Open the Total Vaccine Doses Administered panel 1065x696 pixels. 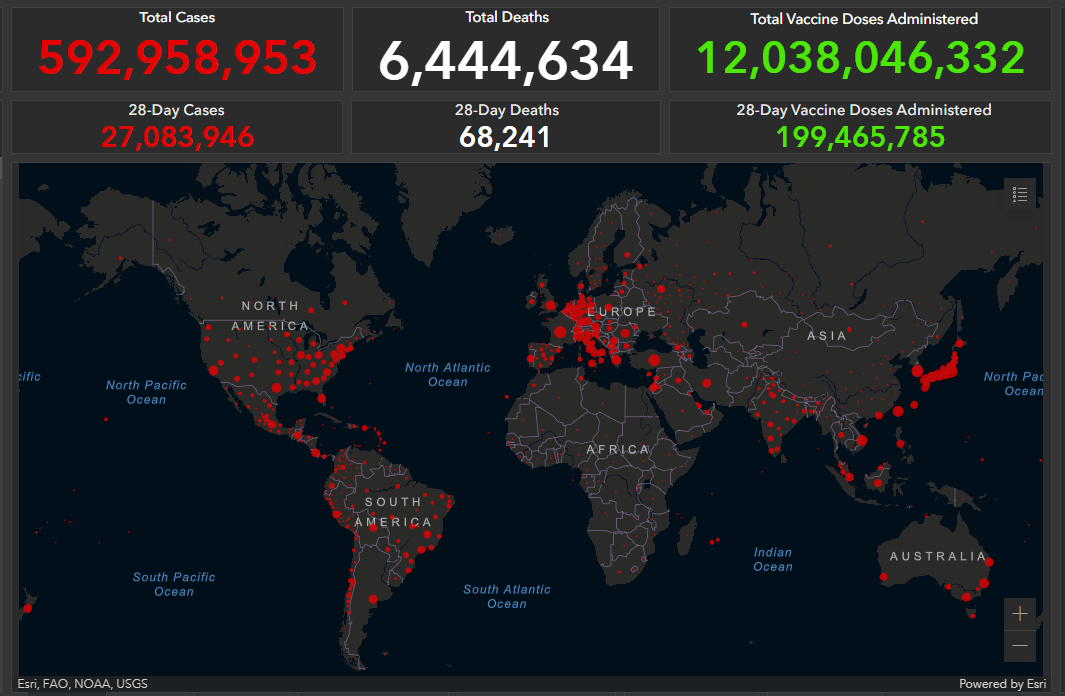click(x=864, y=48)
